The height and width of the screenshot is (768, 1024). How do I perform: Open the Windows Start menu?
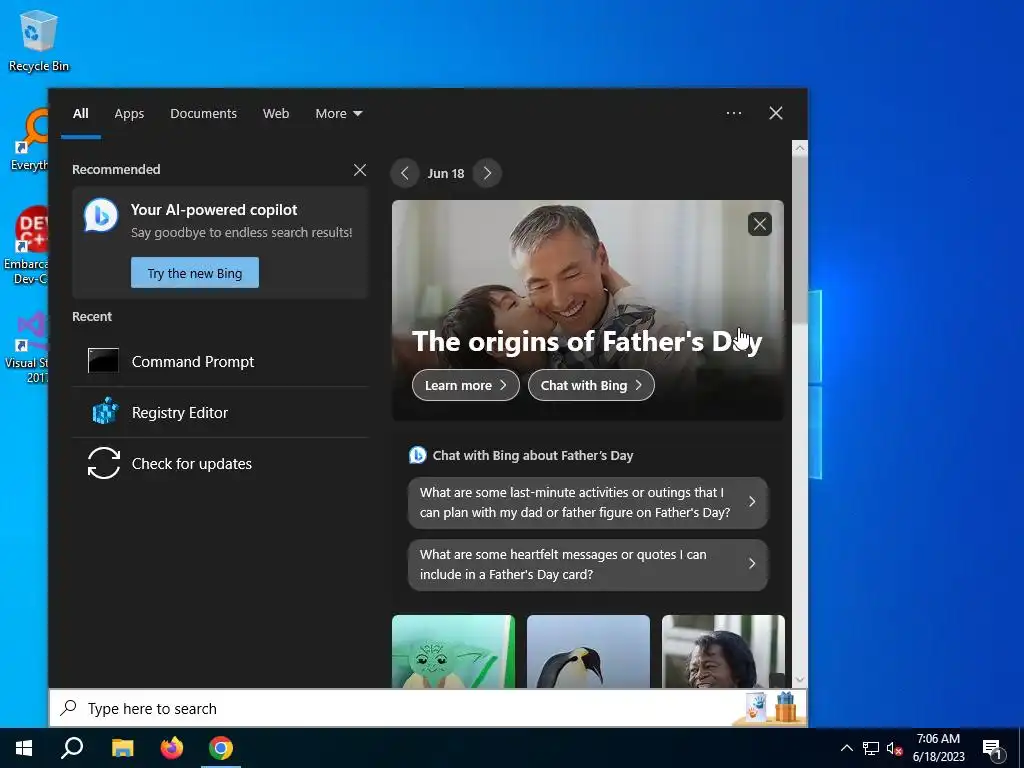[24, 748]
